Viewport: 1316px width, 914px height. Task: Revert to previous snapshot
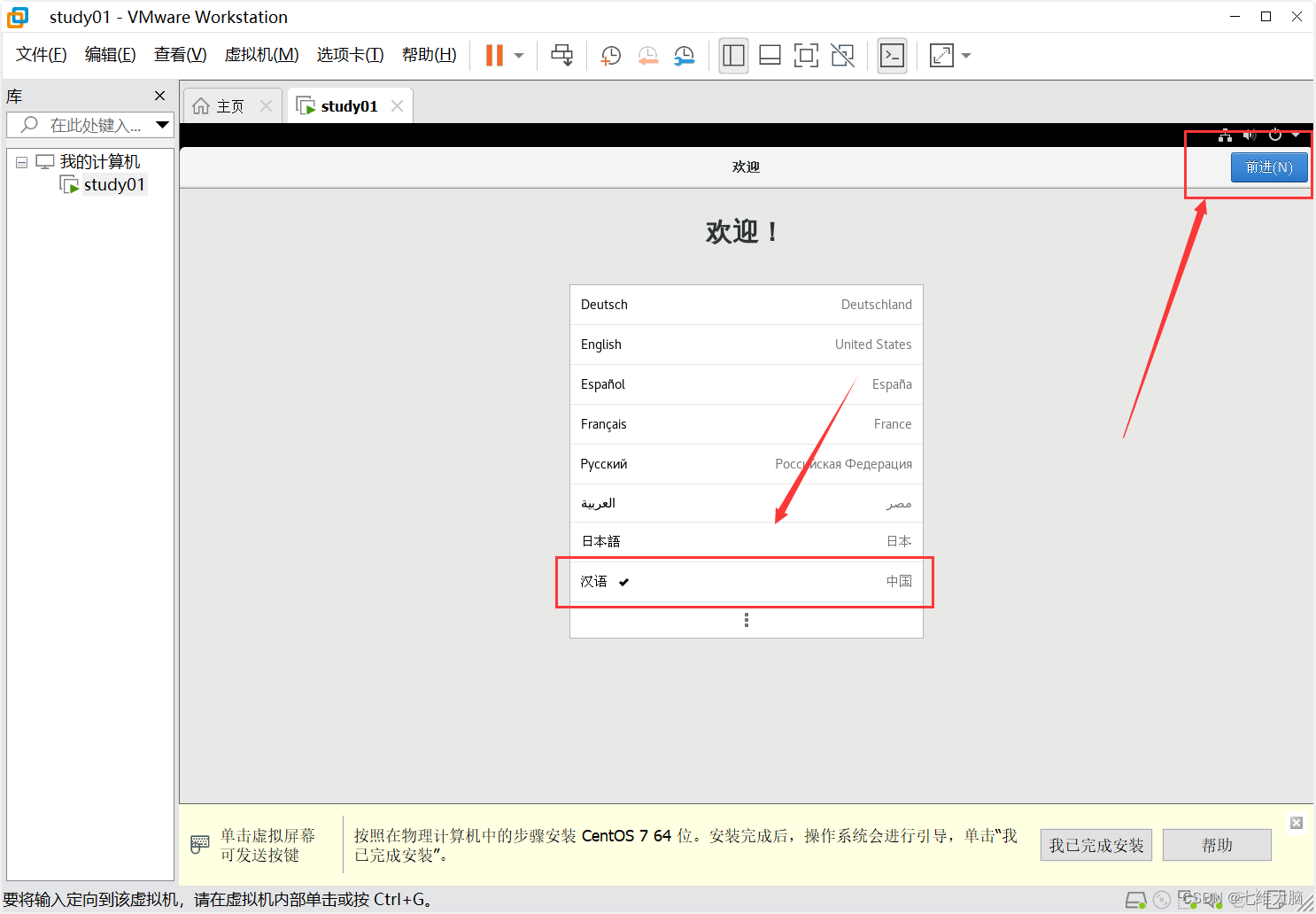[x=648, y=56]
